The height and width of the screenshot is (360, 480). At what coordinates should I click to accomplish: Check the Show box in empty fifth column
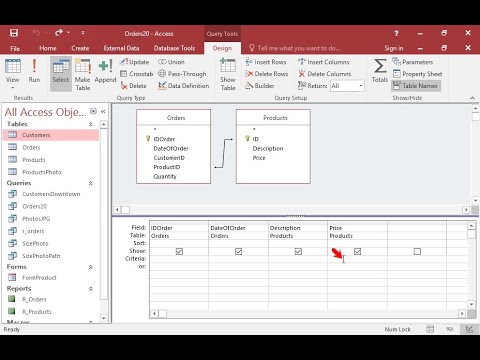[x=417, y=251]
